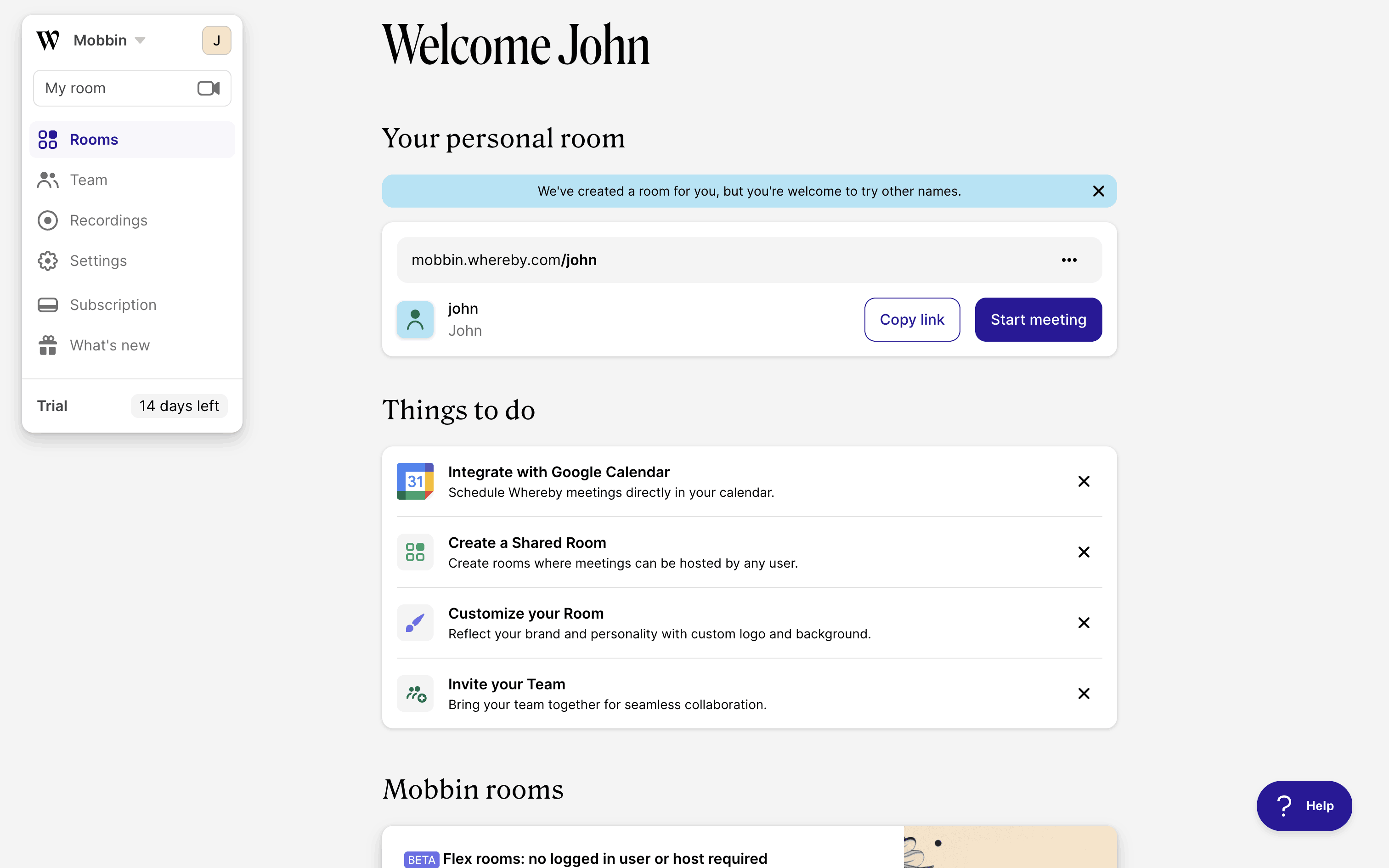Open the Mobbin workspace dropdown arrow
Screen dimensions: 1389x868
[x=140, y=40]
